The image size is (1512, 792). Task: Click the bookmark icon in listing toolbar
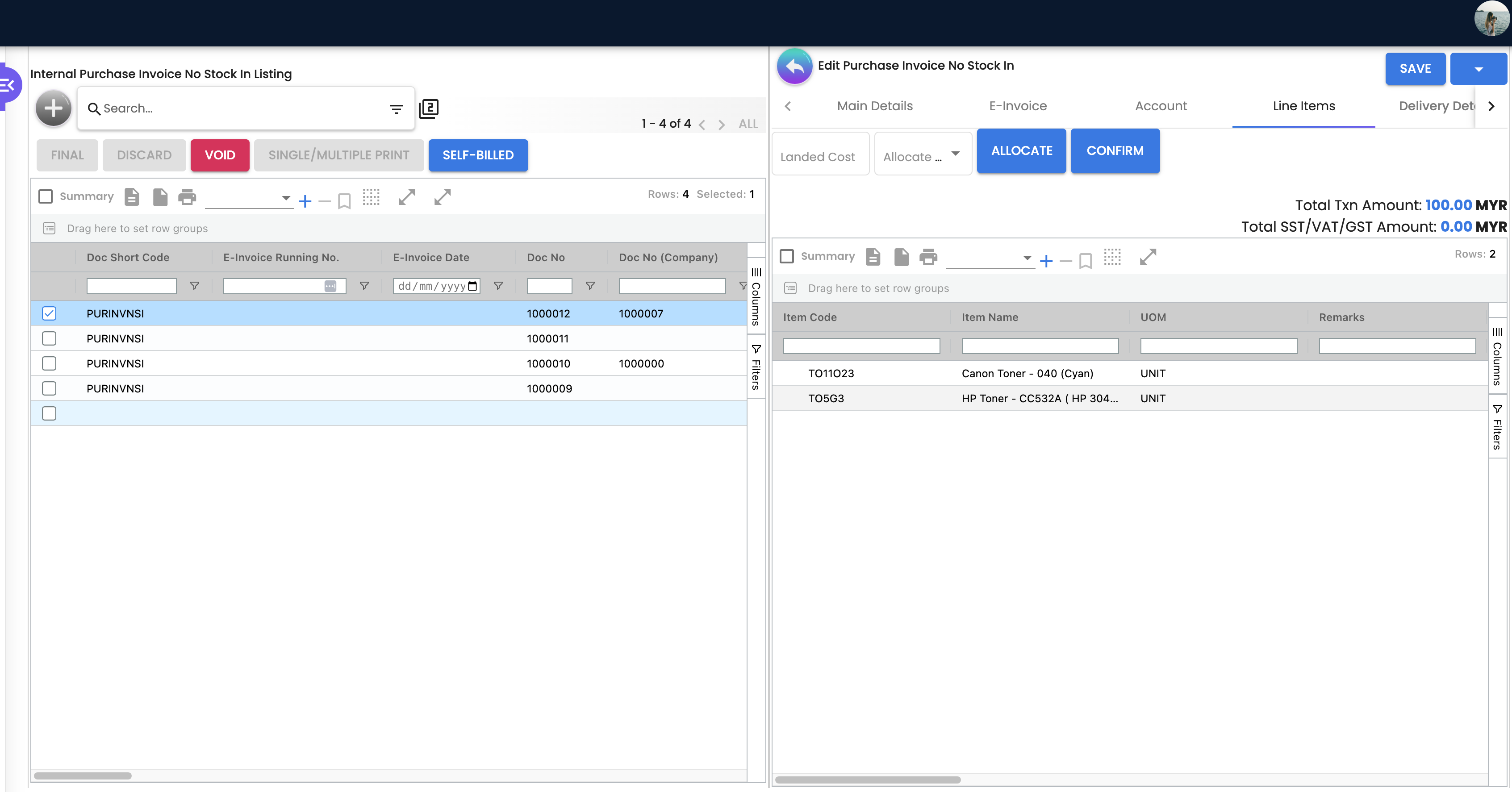345,201
